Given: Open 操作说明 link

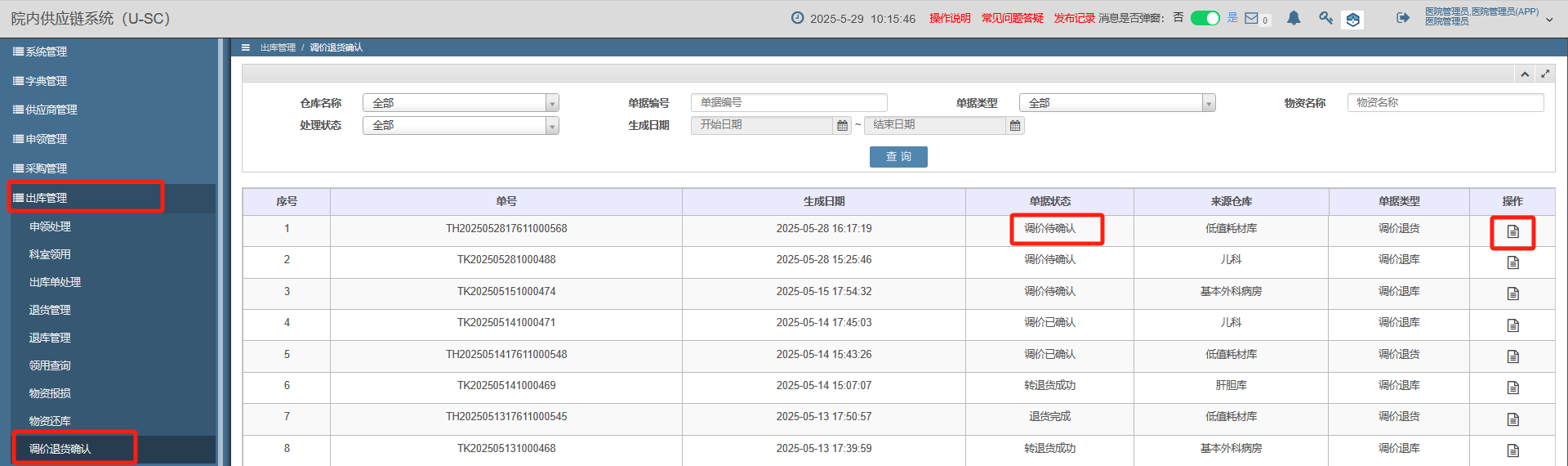Looking at the screenshot, I should 950,18.
